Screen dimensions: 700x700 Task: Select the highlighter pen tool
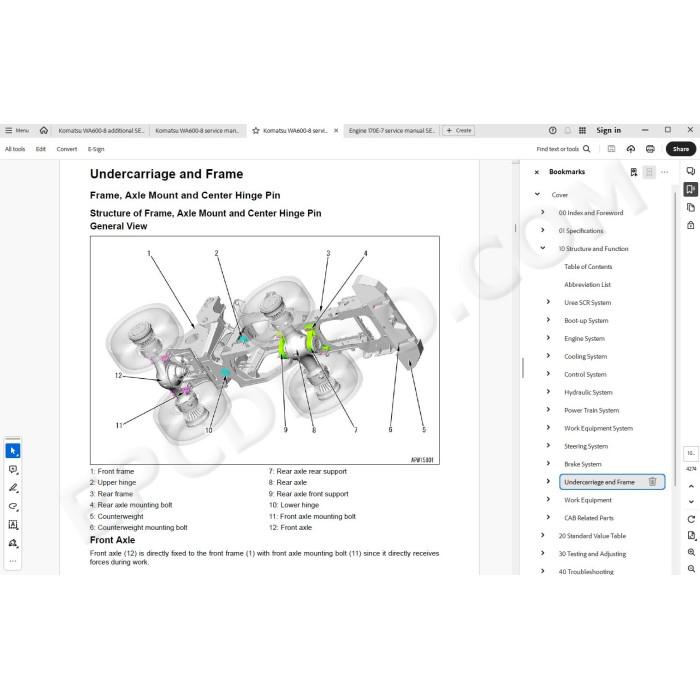click(13, 488)
